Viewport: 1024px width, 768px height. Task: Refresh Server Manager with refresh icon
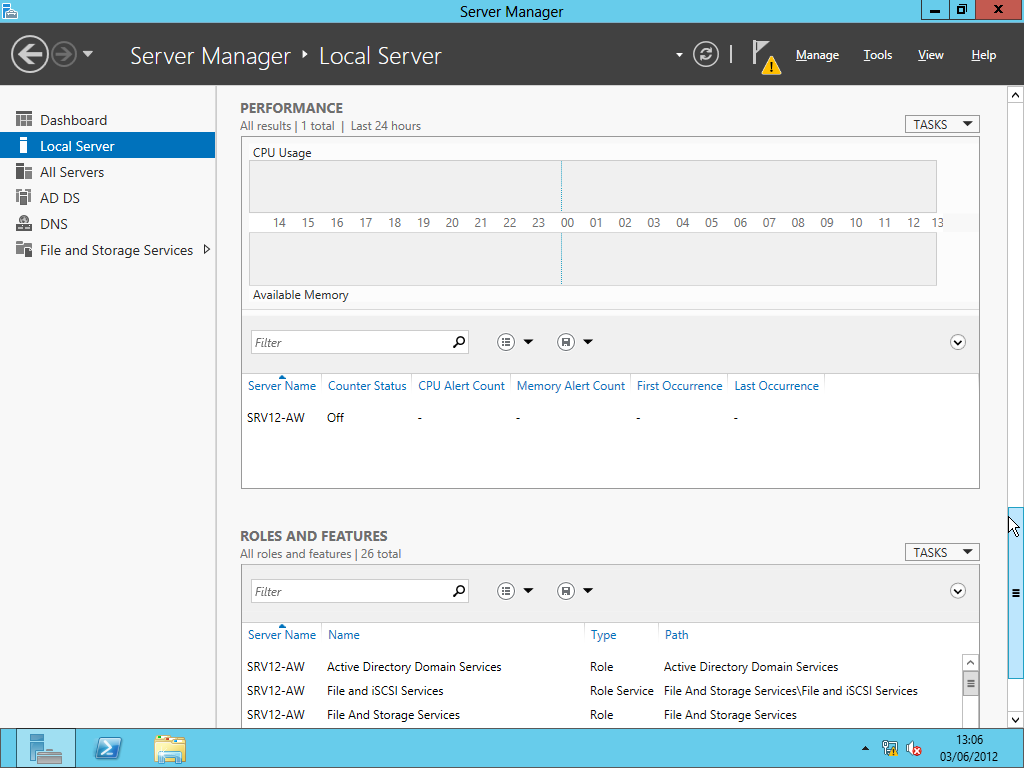point(705,54)
